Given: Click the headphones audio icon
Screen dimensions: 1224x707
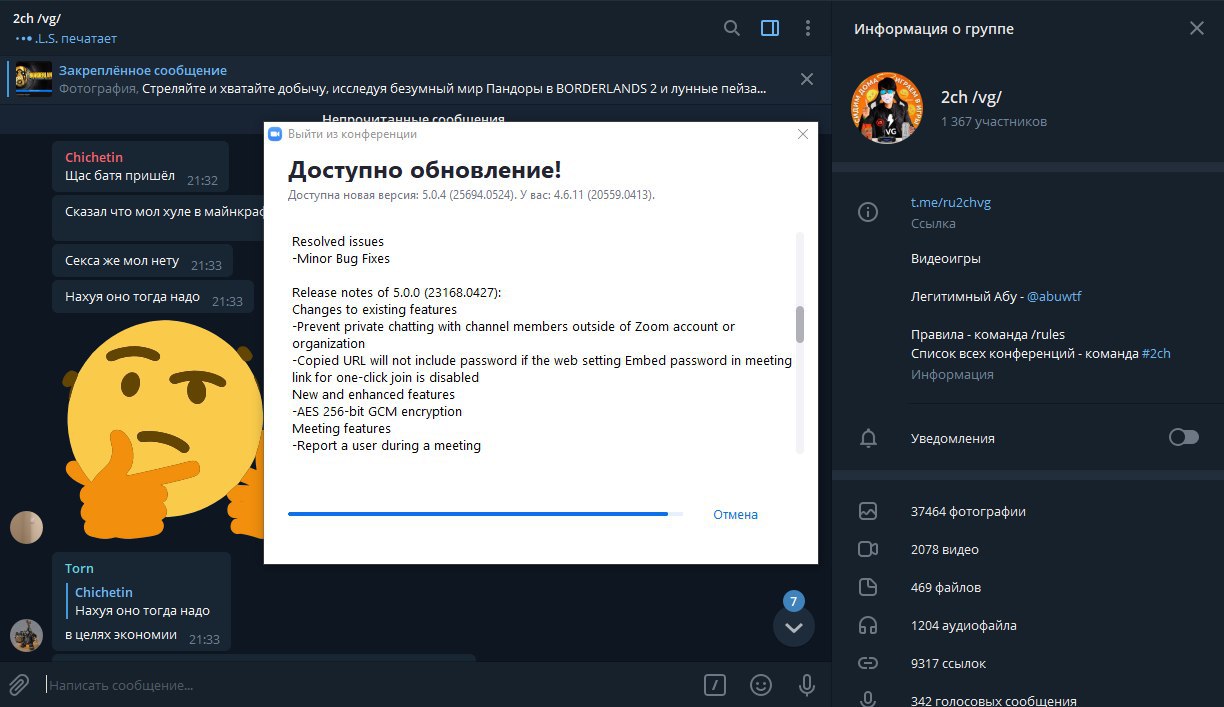Looking at the screenshot, I should (x=868, y=625).
